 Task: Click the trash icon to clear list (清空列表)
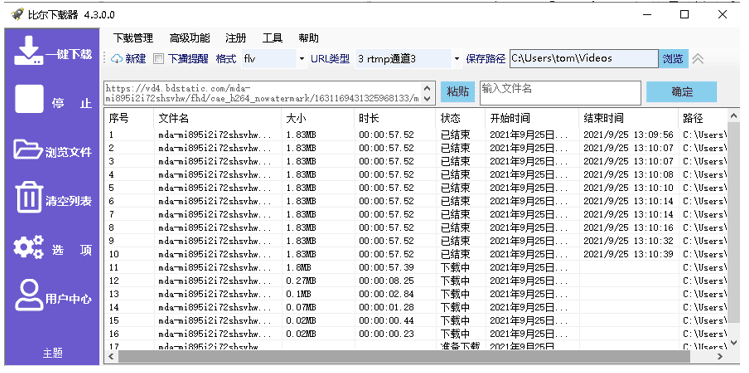[x=29, y=197]
